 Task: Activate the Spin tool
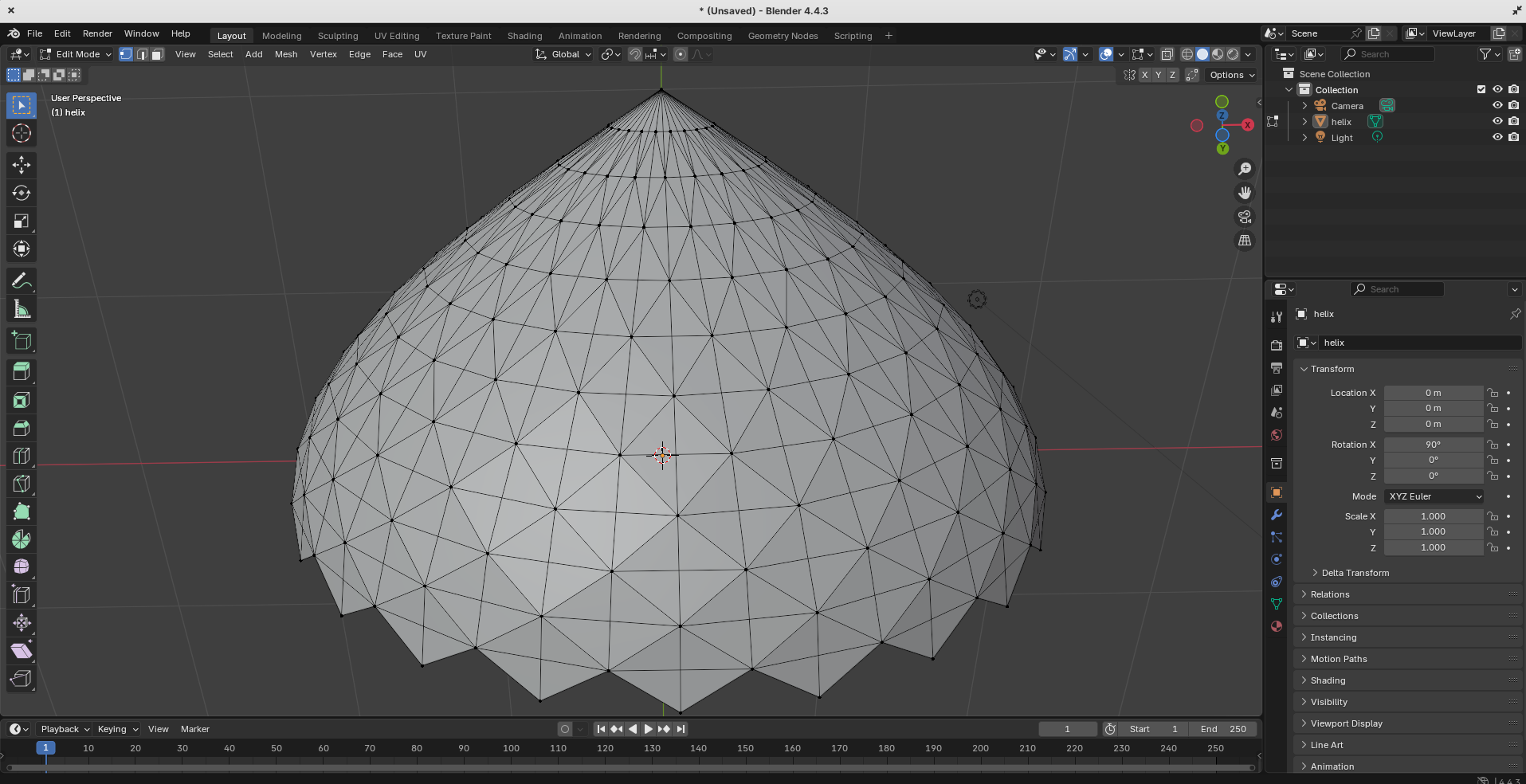(x=22, y=539)
